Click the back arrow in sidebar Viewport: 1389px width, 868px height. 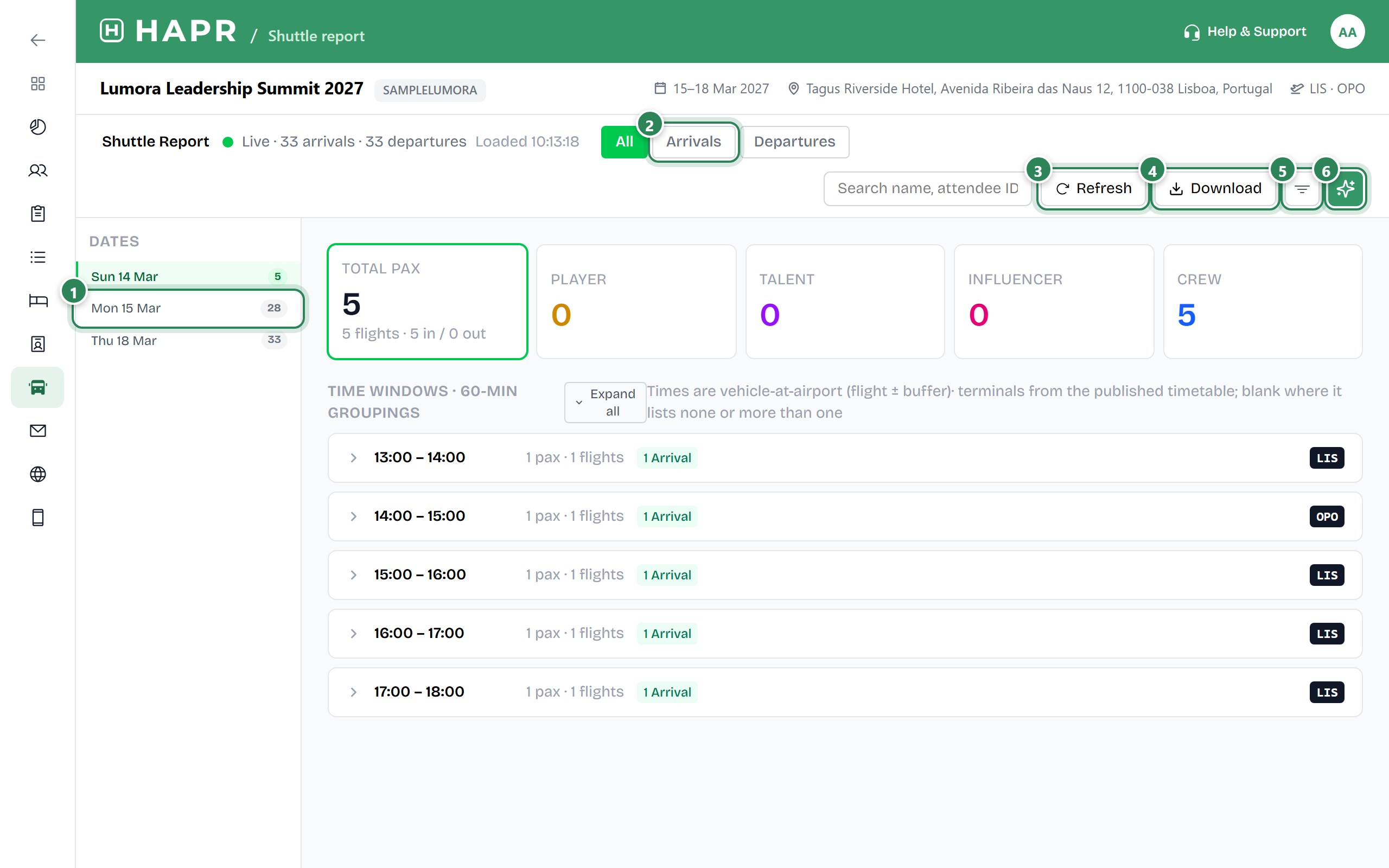point(38,40)
